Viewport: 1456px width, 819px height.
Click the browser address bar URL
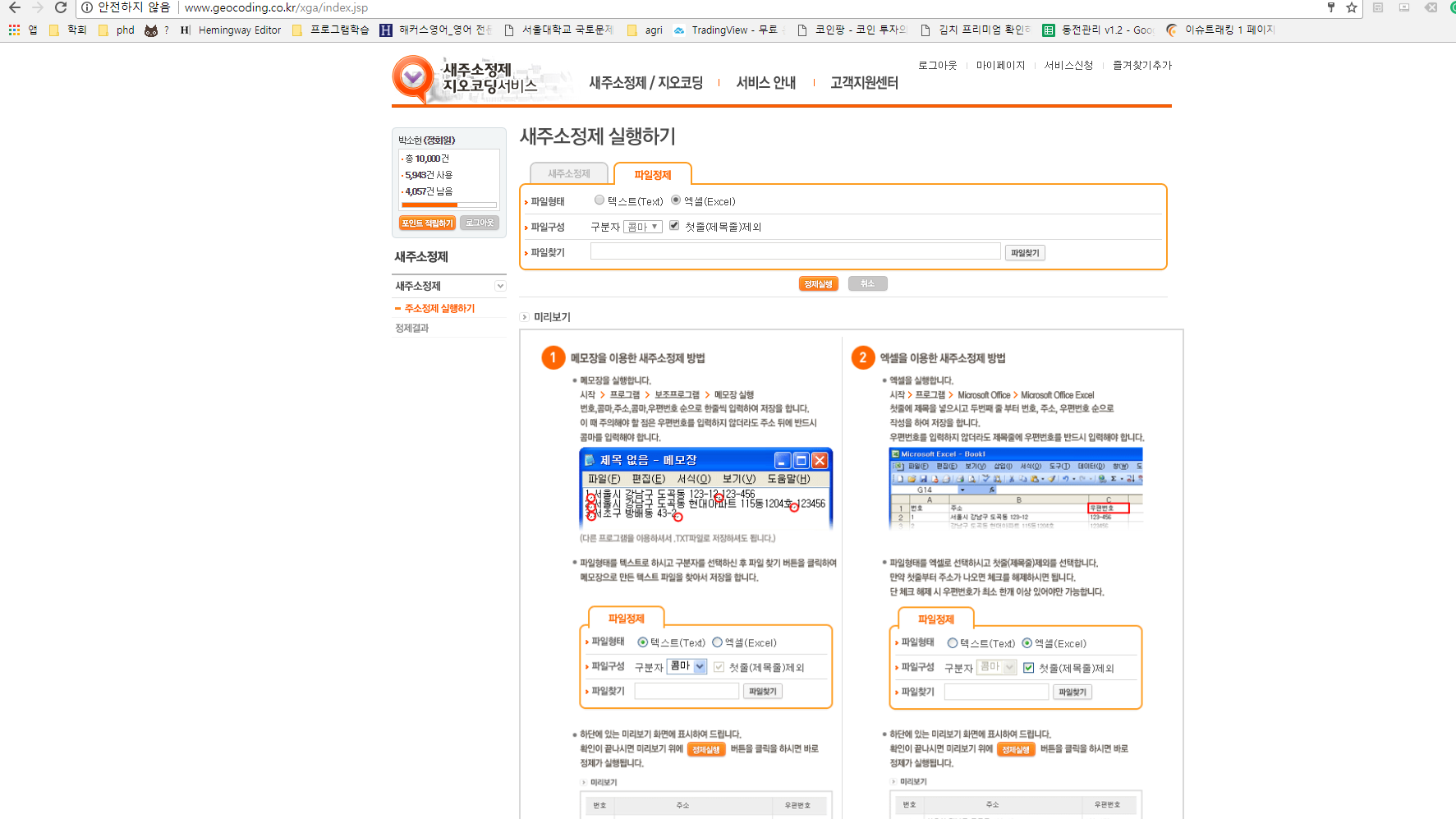pos(276,7)
